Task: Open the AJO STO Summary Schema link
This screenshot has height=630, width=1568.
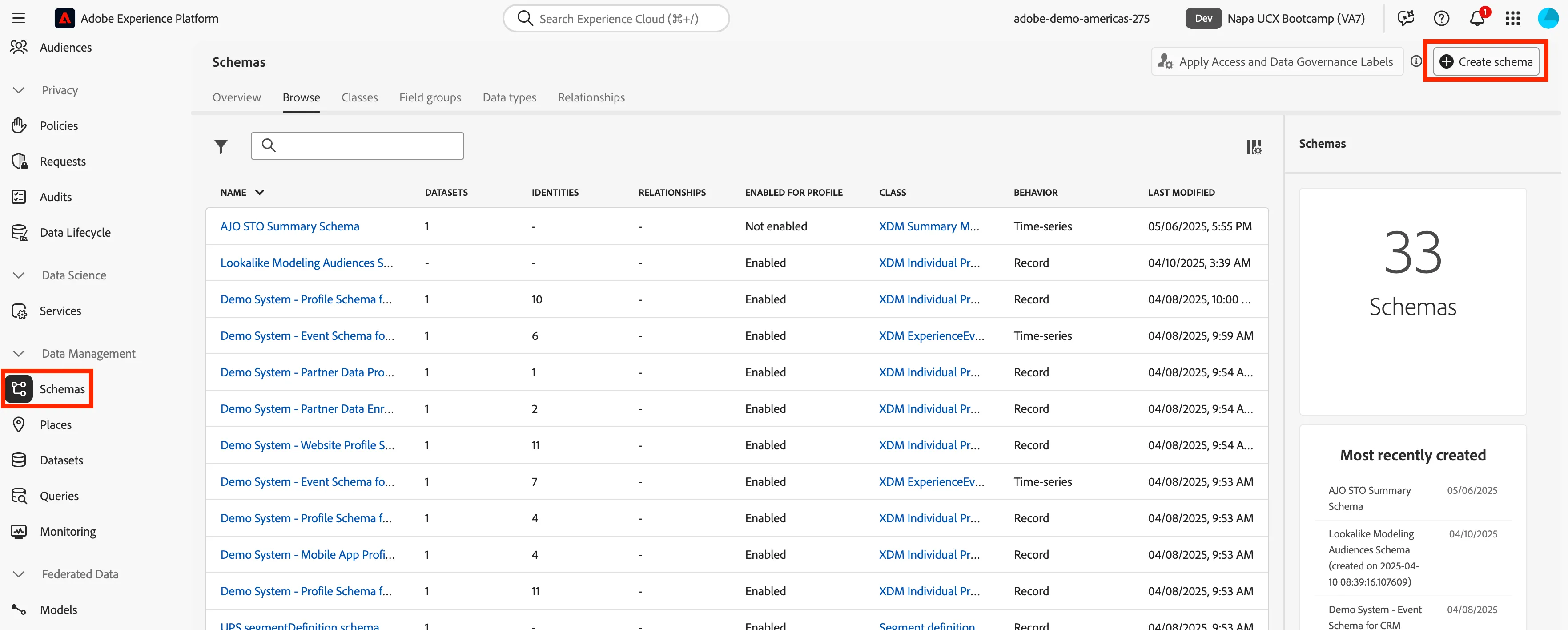Action: point(290,226)
